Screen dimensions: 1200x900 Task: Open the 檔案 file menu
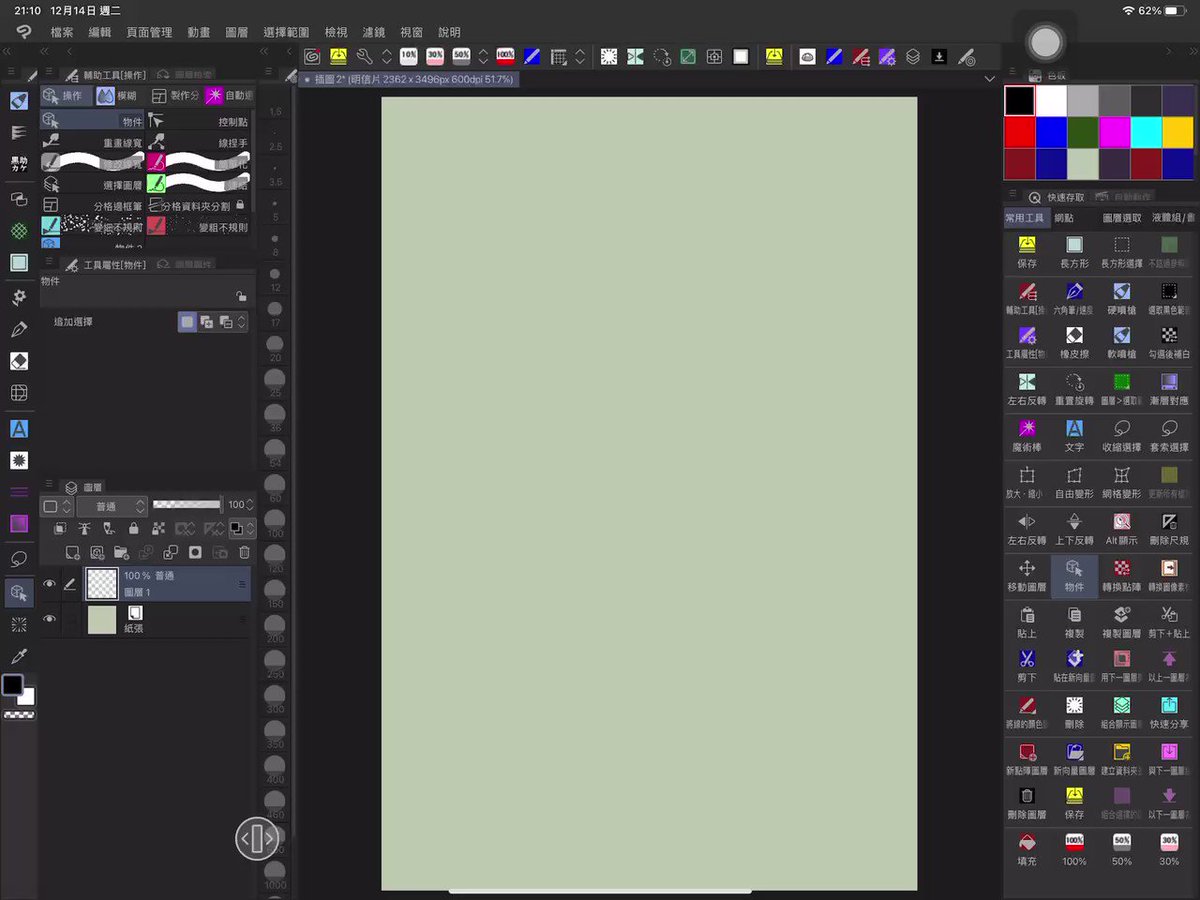tap(62, 32)
